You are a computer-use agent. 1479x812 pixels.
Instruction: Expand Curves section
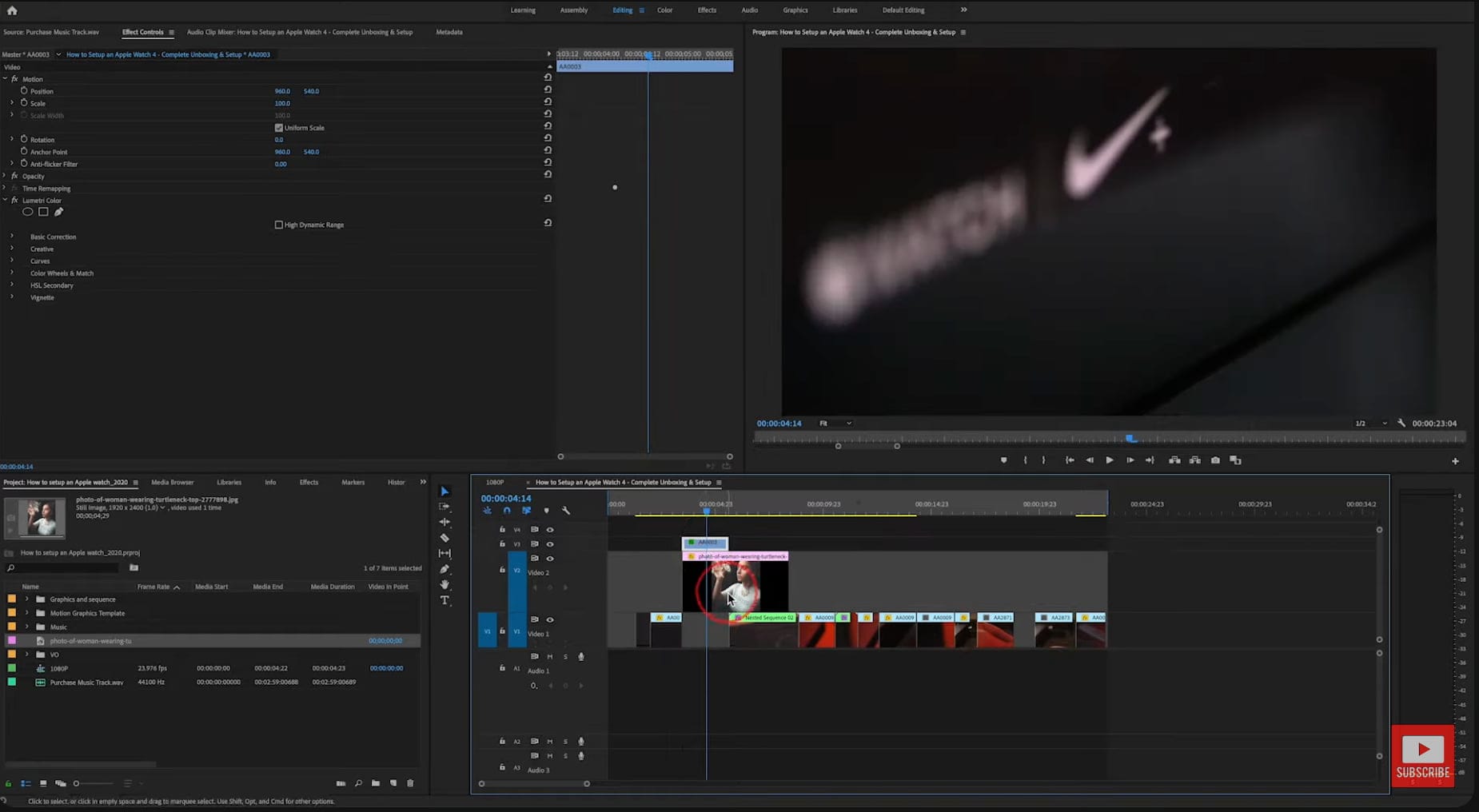pyautogui.click(x=11, y=261)
